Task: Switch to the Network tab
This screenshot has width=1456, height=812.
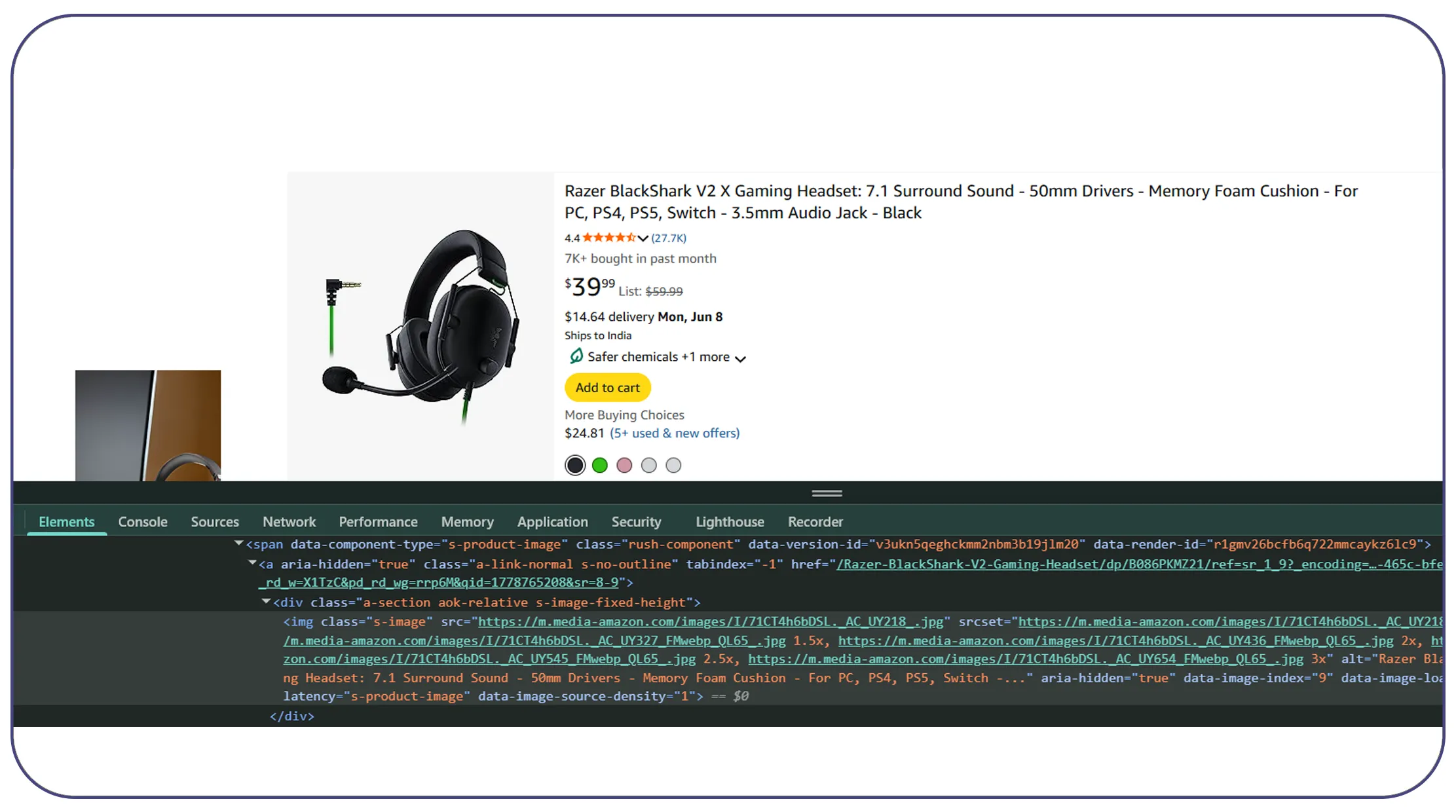Action: 289,522
